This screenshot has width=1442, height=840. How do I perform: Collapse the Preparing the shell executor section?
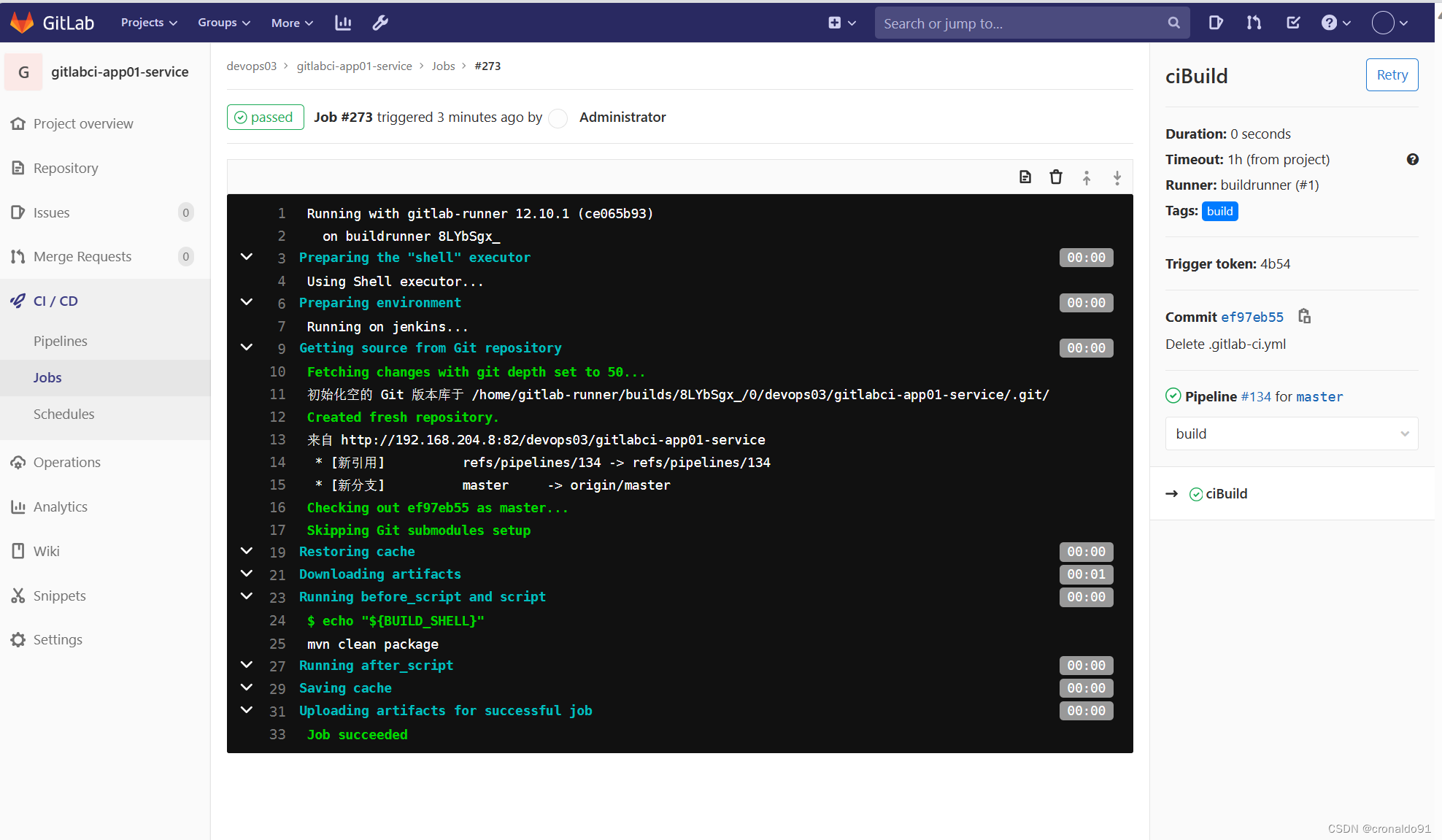click(x=247, y=257)
